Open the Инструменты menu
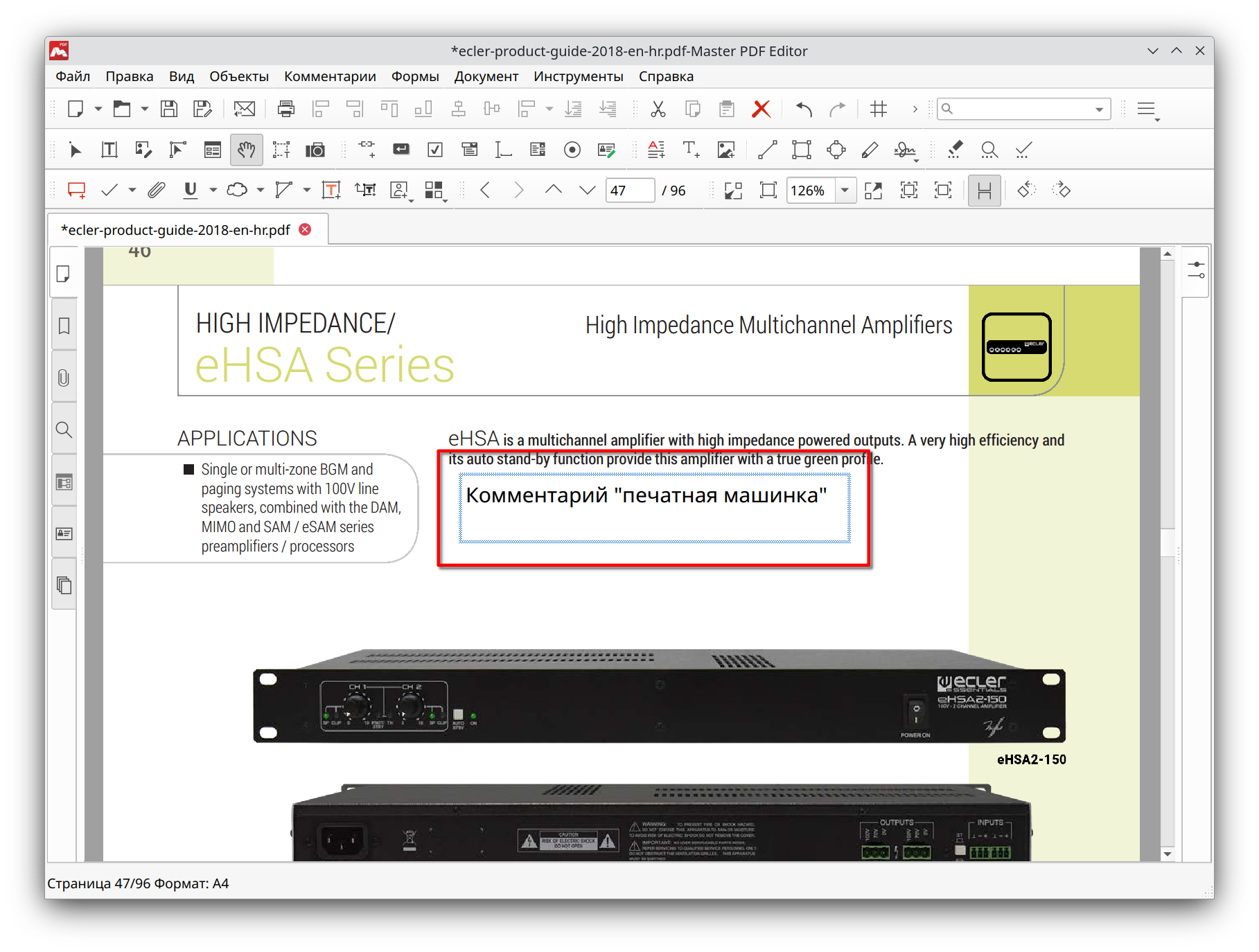 (x=579, y=76)
